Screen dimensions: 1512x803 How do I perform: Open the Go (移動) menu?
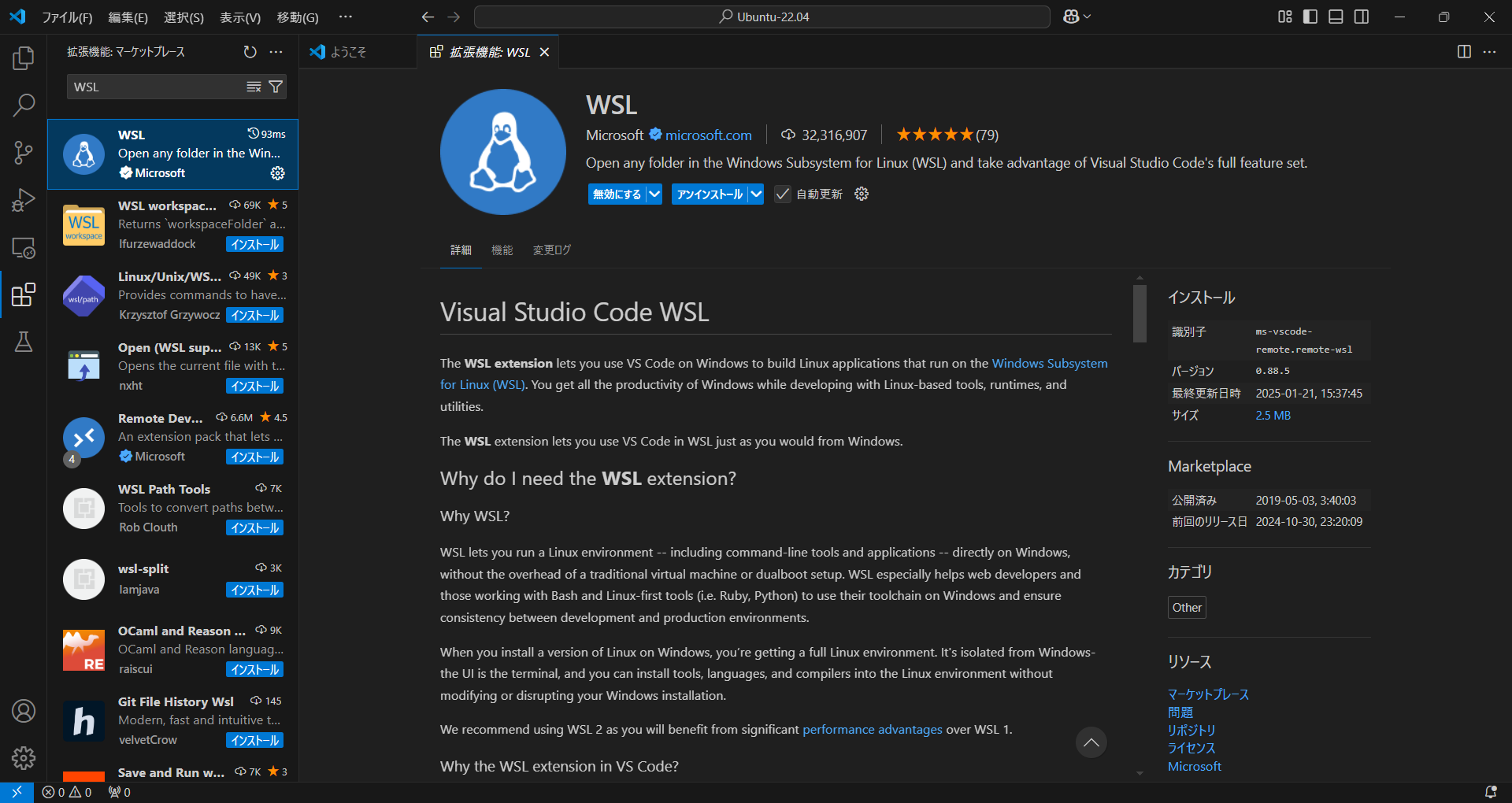pyautogui.click(x=298, y=17)
